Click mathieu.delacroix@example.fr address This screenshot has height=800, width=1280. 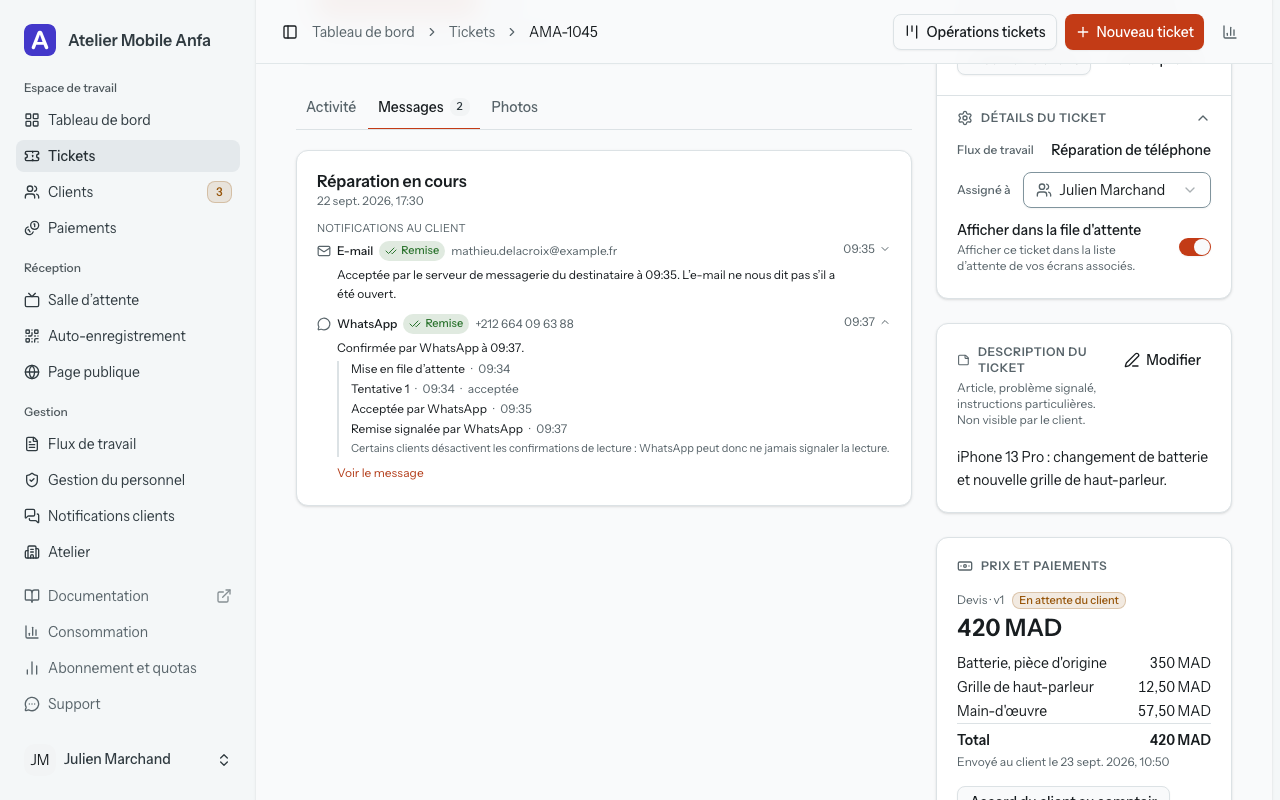point(534,251)
